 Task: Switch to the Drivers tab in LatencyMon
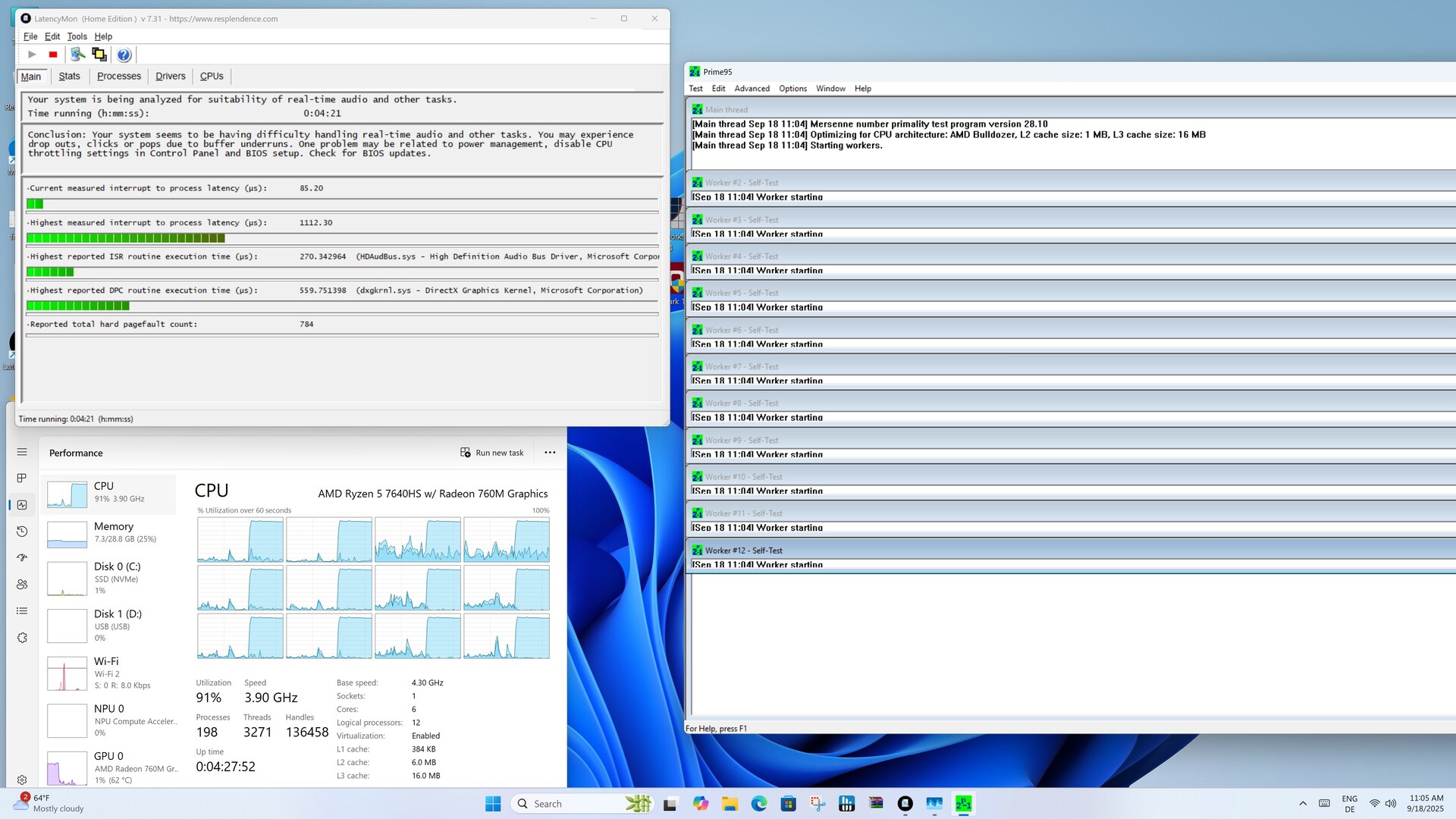[170, 76]
